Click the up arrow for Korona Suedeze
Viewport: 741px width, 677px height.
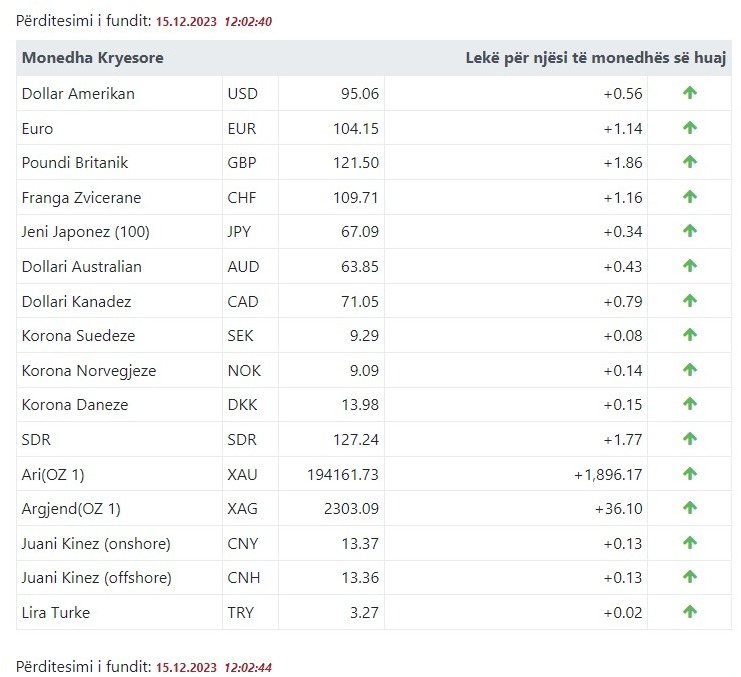[x=689, y=335]
